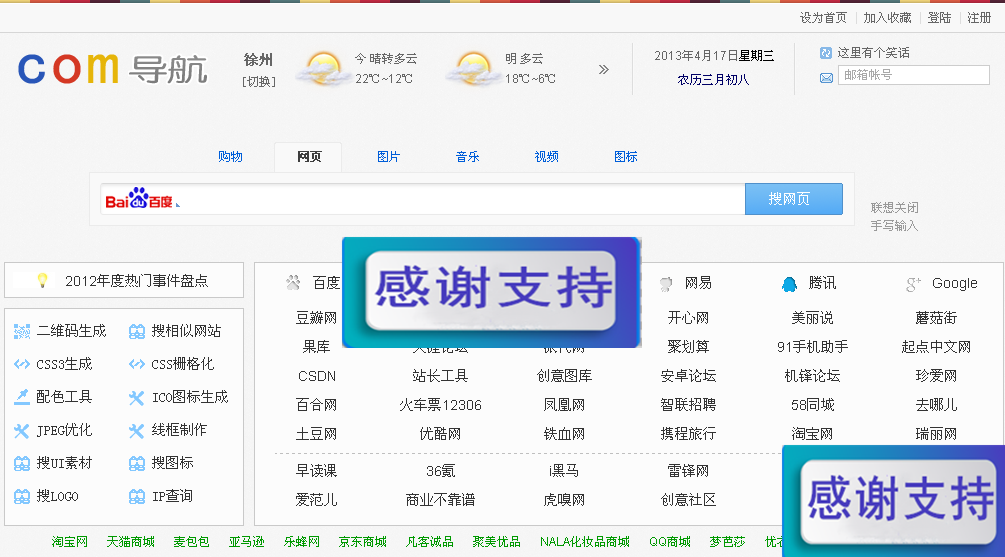This screenshot has width=1005, height=557.
Task: Open the 亚马逊 link in bottom bar
Action: tap(247, 542)
